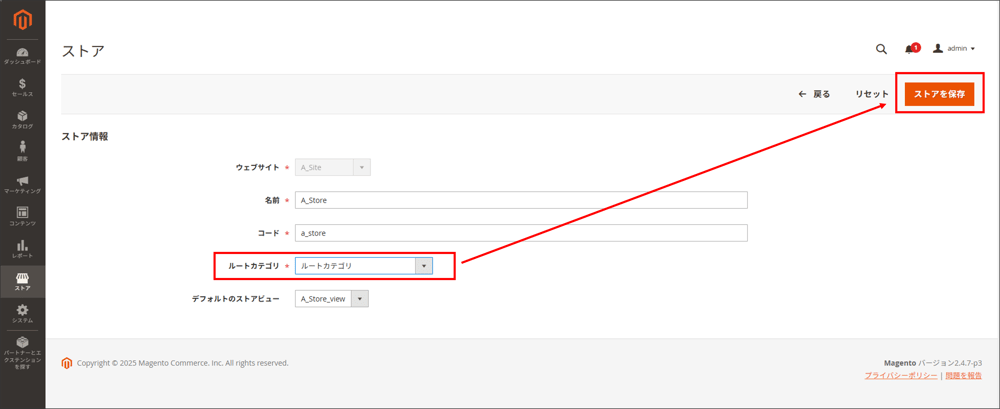1000x409 pixels.
Task: Open the notifications bell icon
Action: [x=910, y=48]
